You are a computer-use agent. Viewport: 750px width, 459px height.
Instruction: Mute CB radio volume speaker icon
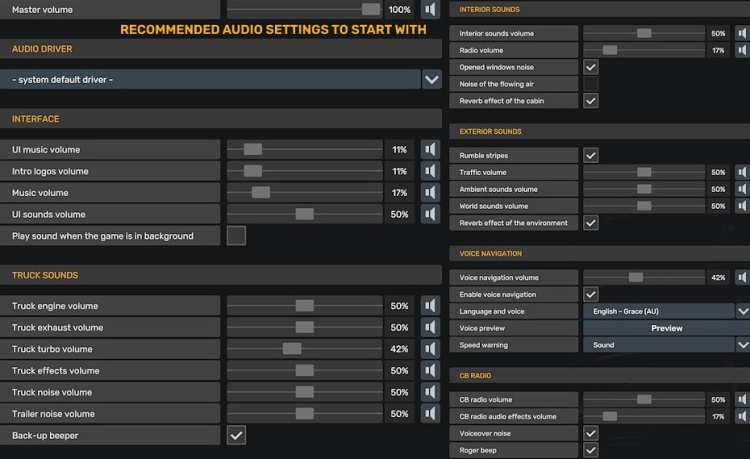tap(742, 399)
